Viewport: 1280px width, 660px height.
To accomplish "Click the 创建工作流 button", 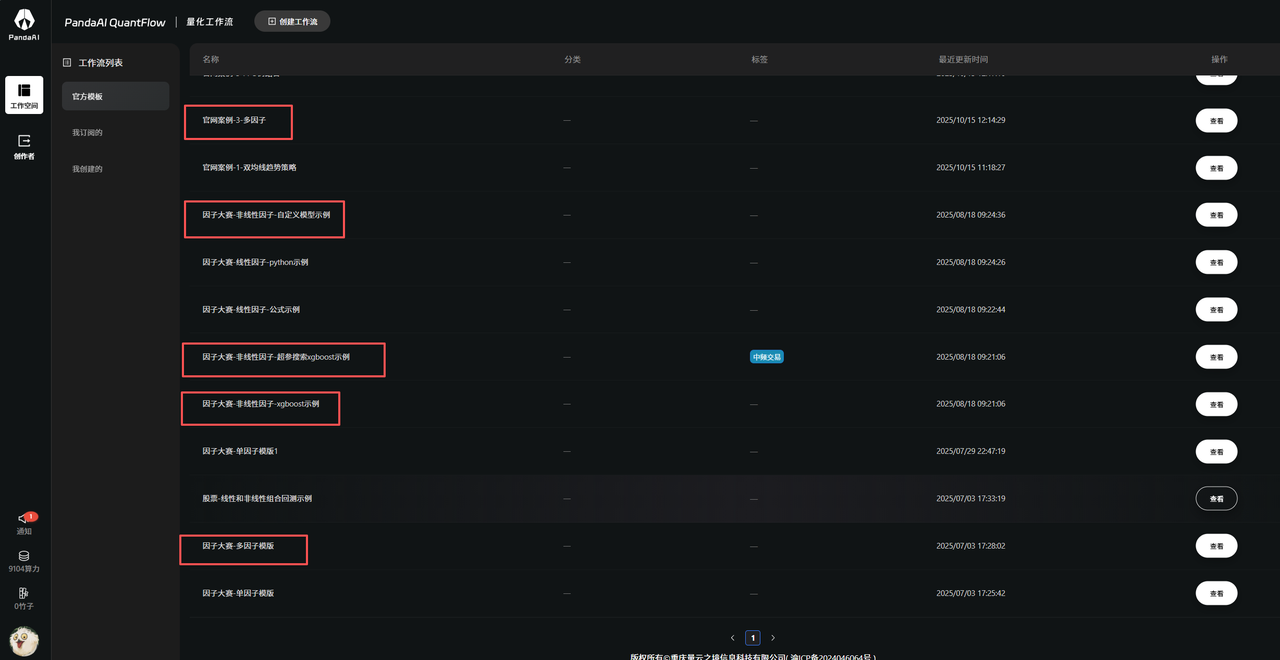I will point(292,21).
